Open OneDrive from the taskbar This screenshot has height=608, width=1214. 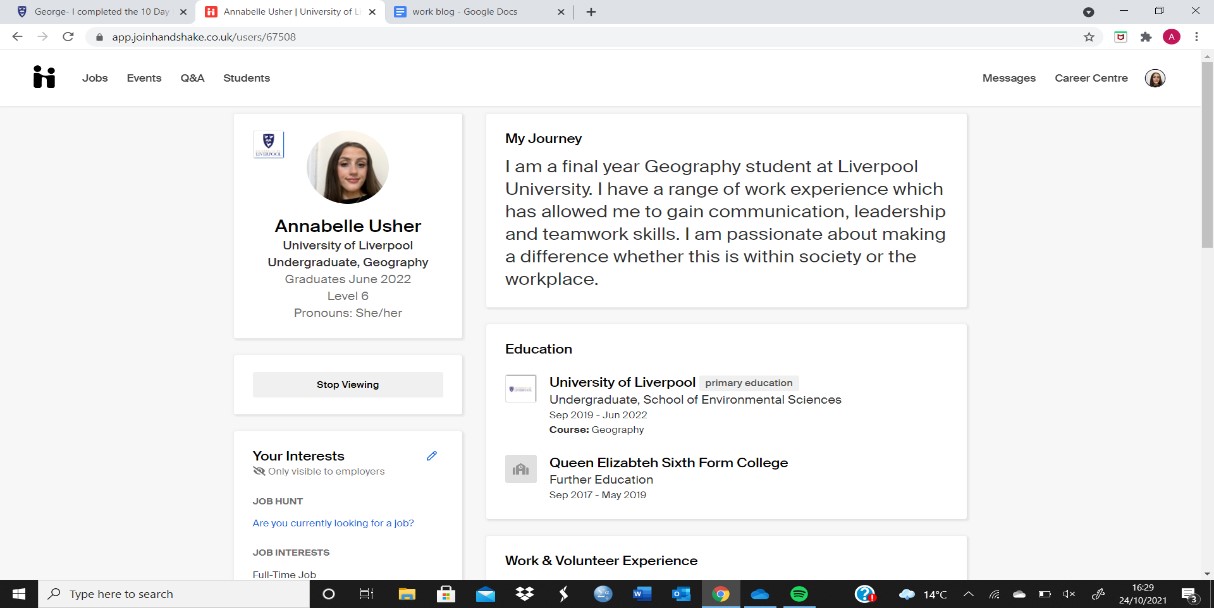[x=760, y=594]
